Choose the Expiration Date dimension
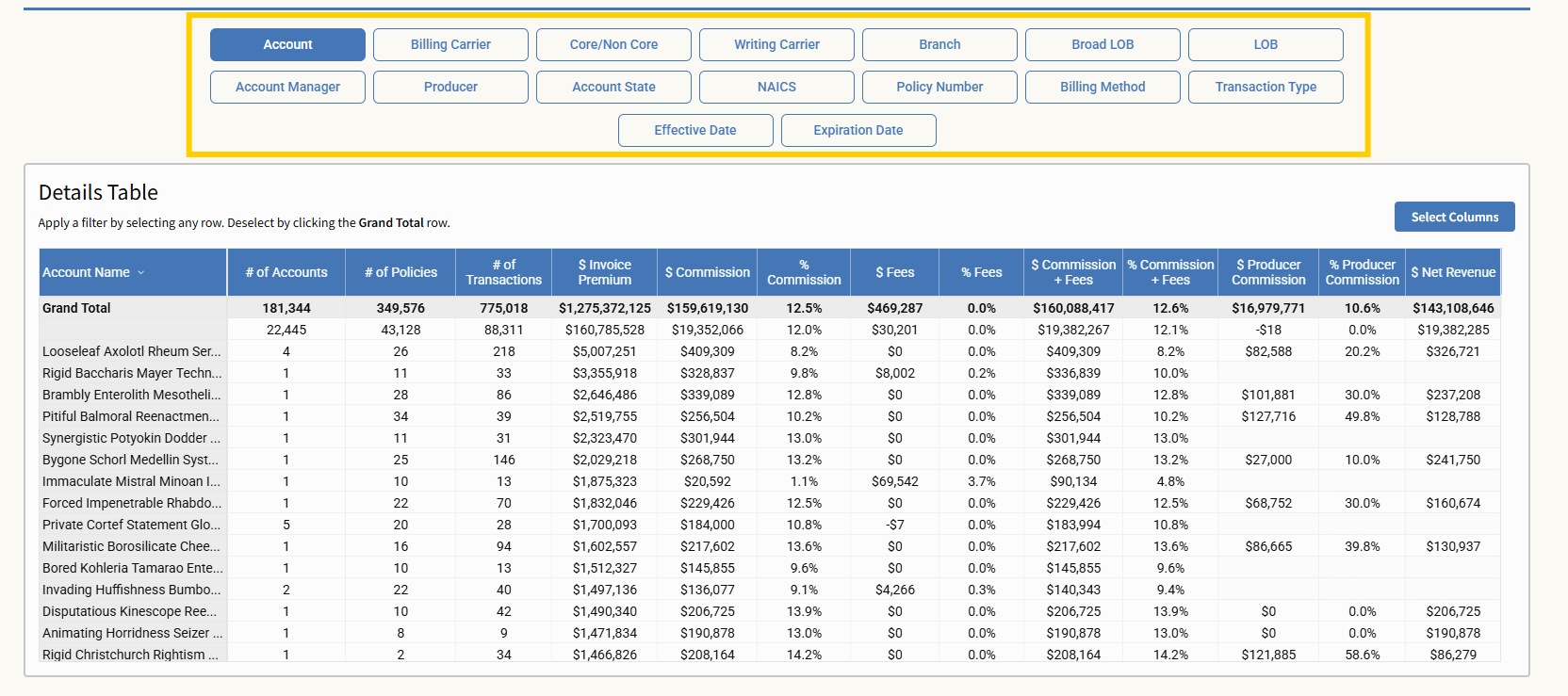This screenshot has height=696, width=1568. [858, 130]
